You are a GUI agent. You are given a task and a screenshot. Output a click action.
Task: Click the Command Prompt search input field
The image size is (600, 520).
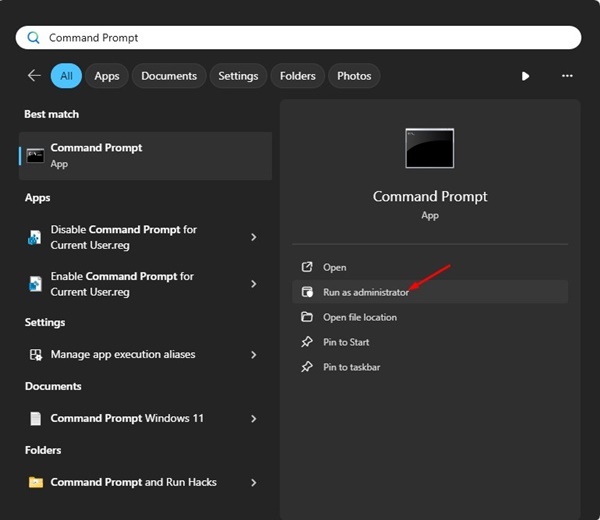coord(300,38)
